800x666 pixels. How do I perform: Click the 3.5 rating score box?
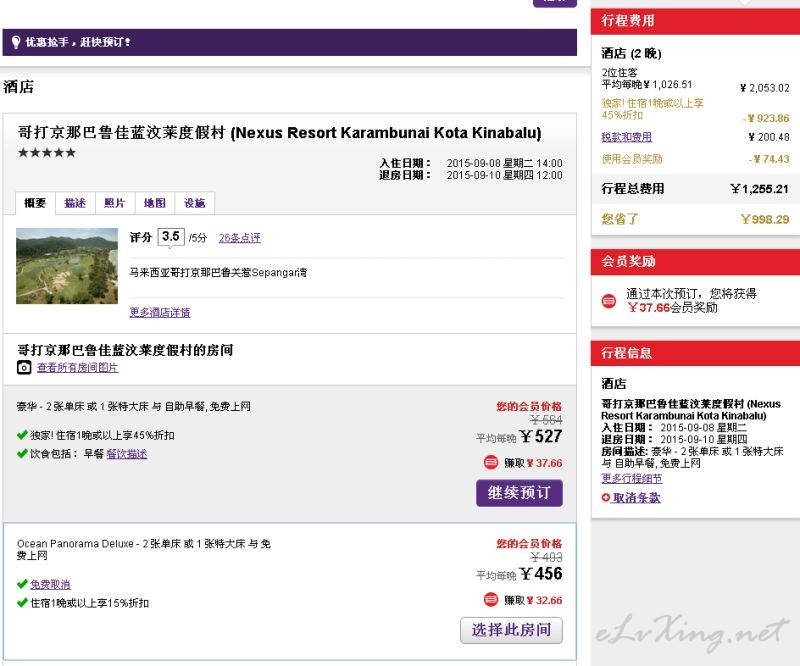[170, 236]
